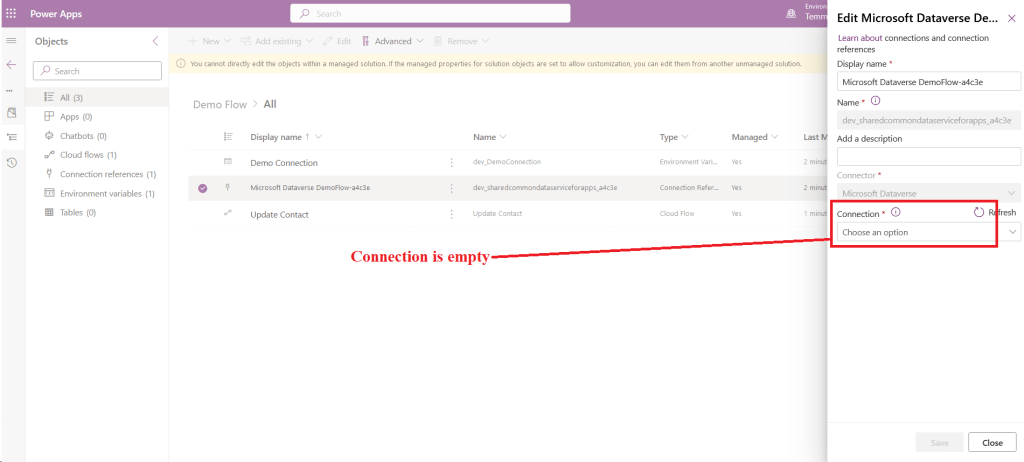Click the Demo Flow breadcrumb
Image resolution: width=1024 pixels, height=462 pixels.
coord(220,104)
